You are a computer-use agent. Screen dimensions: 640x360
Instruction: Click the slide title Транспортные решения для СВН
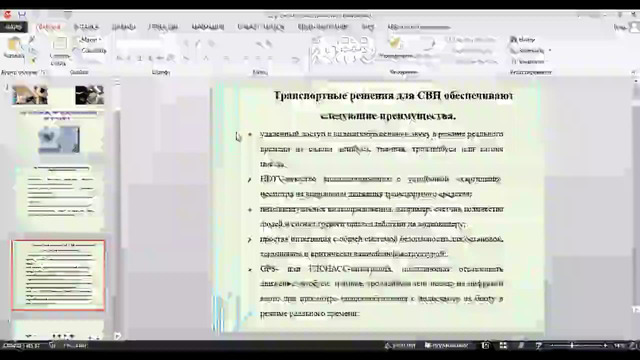click(x=393, y=96)
